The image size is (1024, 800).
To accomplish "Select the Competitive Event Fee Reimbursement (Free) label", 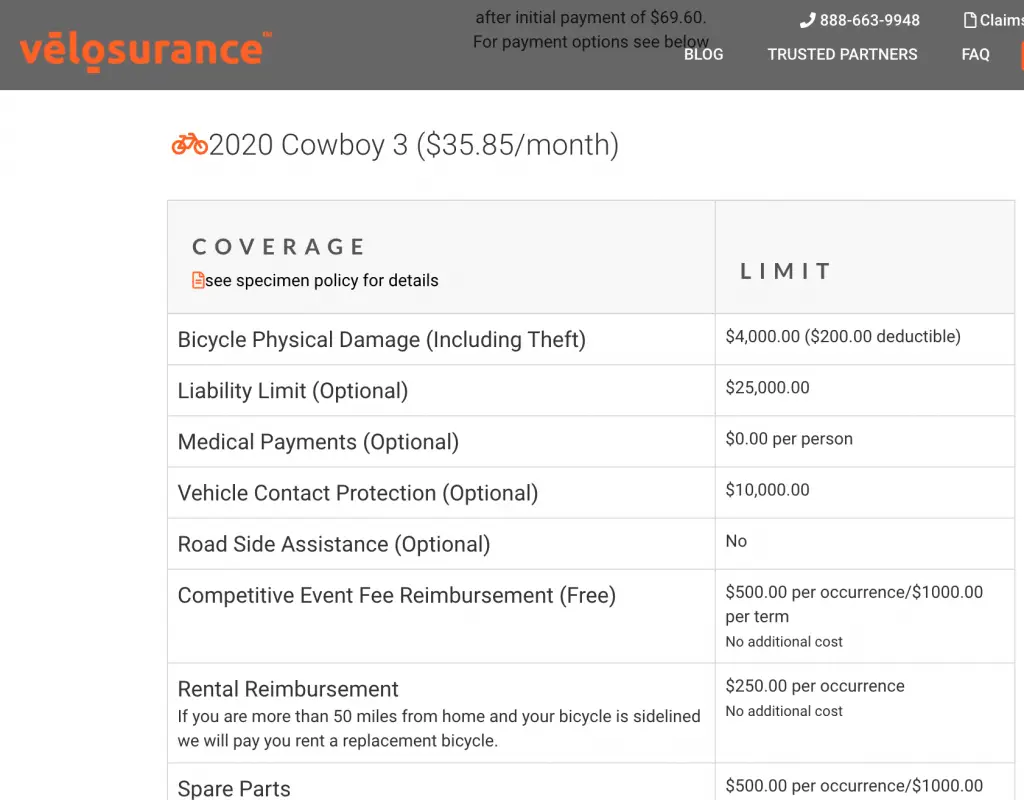I will point(396,595).
